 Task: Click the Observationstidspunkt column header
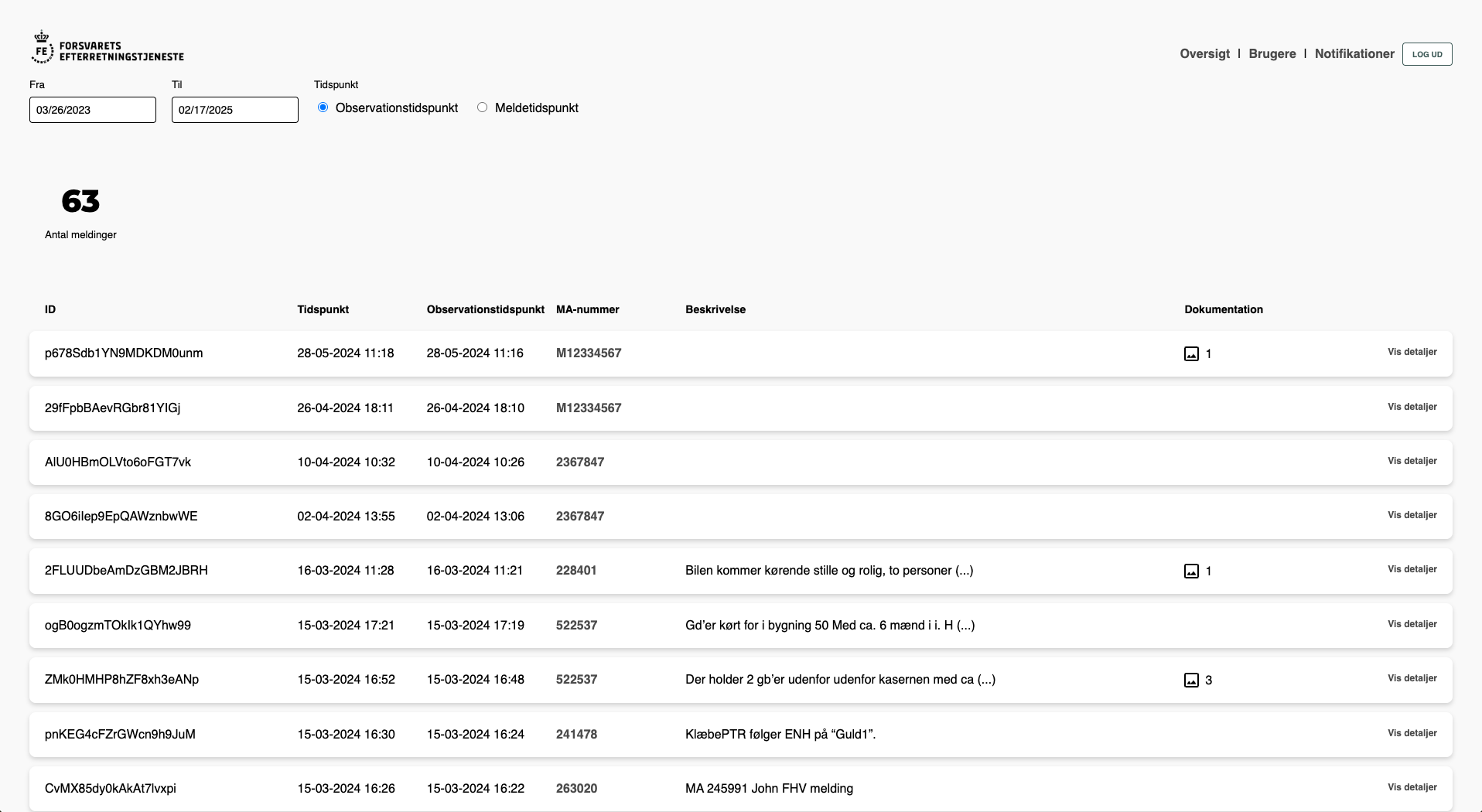click(x=486, y=309)
